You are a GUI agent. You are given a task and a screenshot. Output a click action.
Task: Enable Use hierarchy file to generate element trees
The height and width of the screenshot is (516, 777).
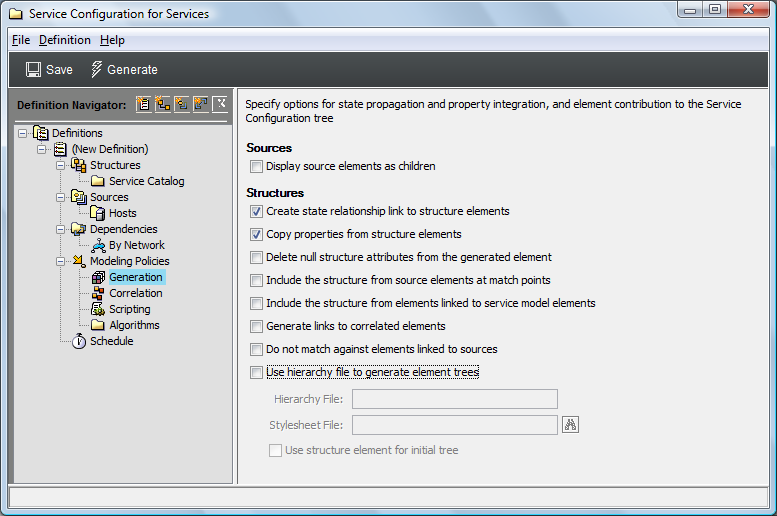[256, 372]
